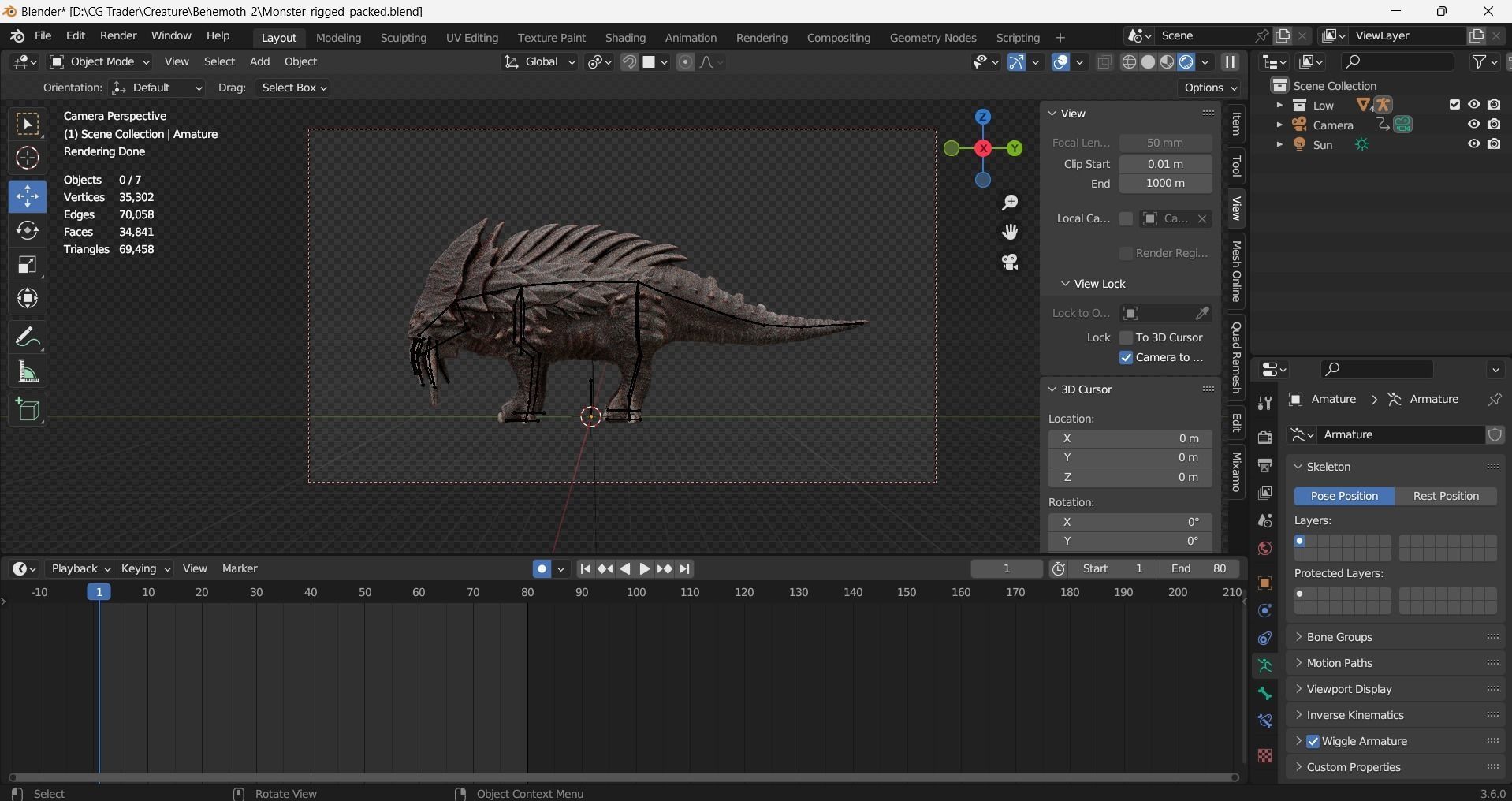1512x801 pixels.
Task: Open Drag Select Box dropdown
Action: (x=294, y=88)
